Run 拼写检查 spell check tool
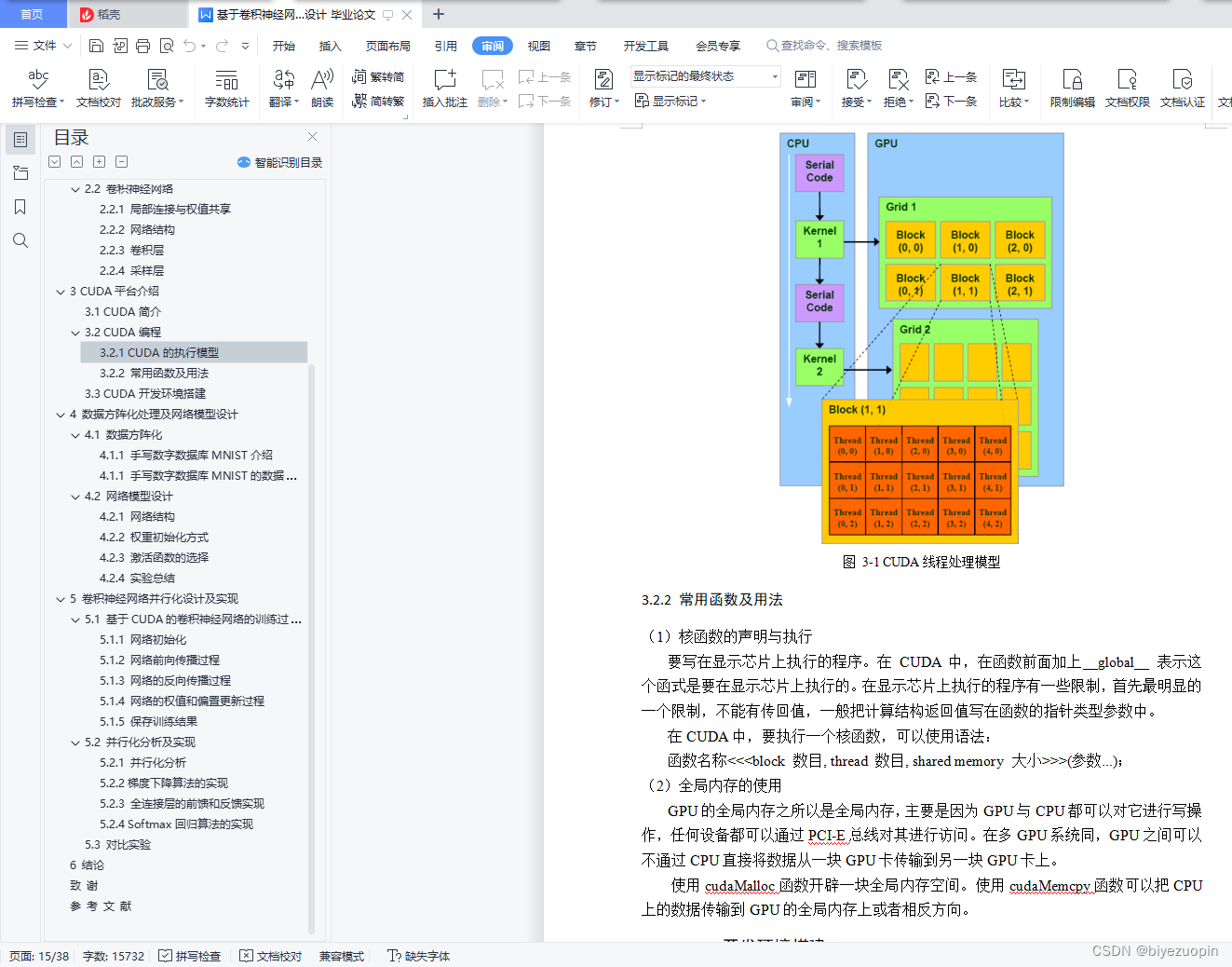The width and height of the screenshot is (1232, 967). pyautogui.click(x=38, y=89)
